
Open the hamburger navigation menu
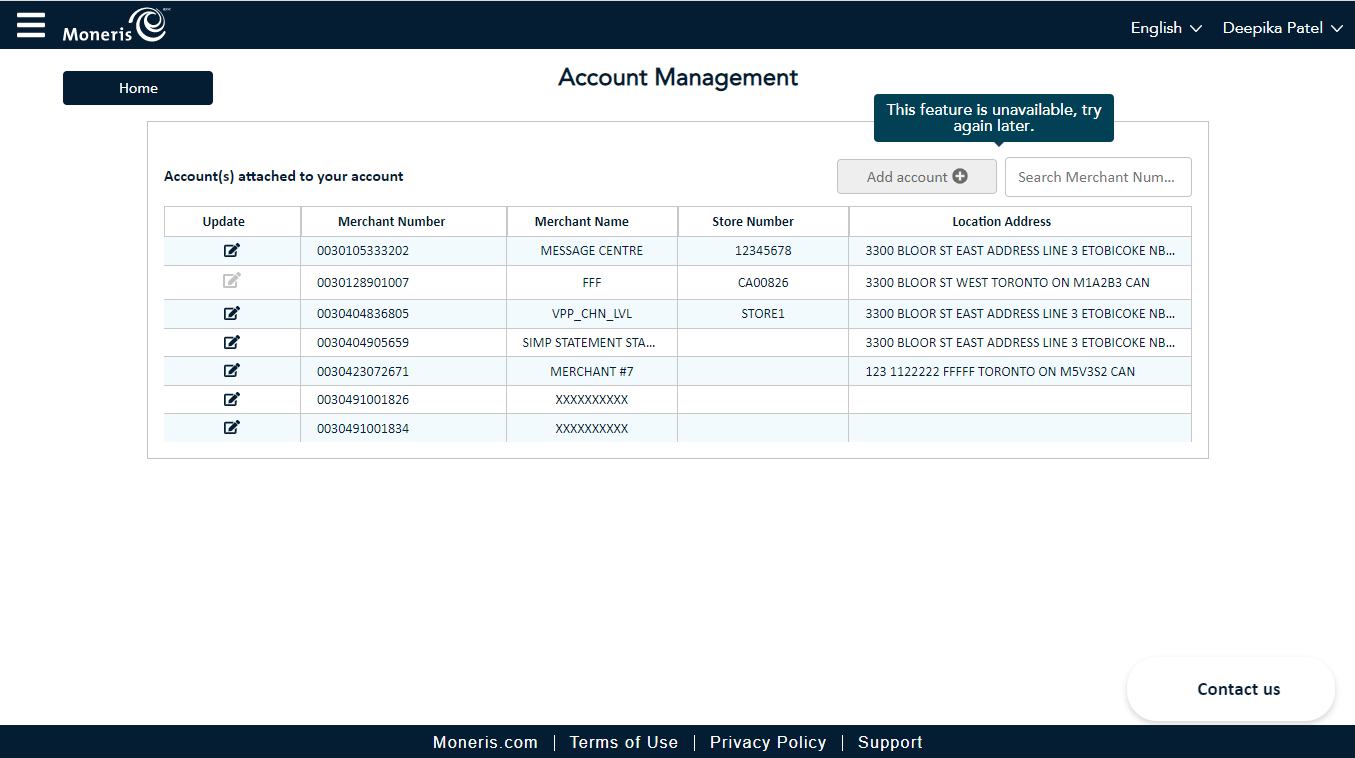pos(31,25)
